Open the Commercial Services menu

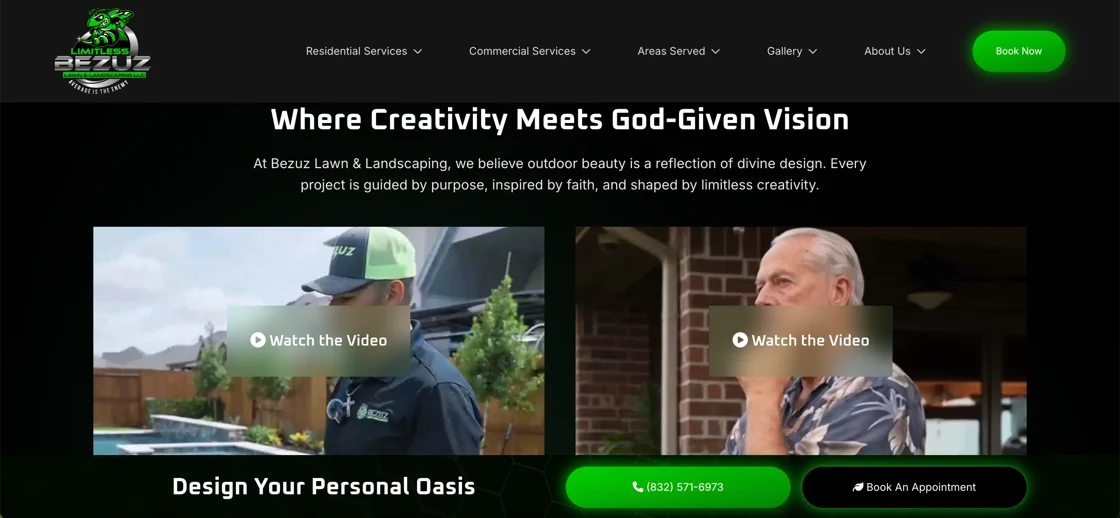(x=522, y=51)
